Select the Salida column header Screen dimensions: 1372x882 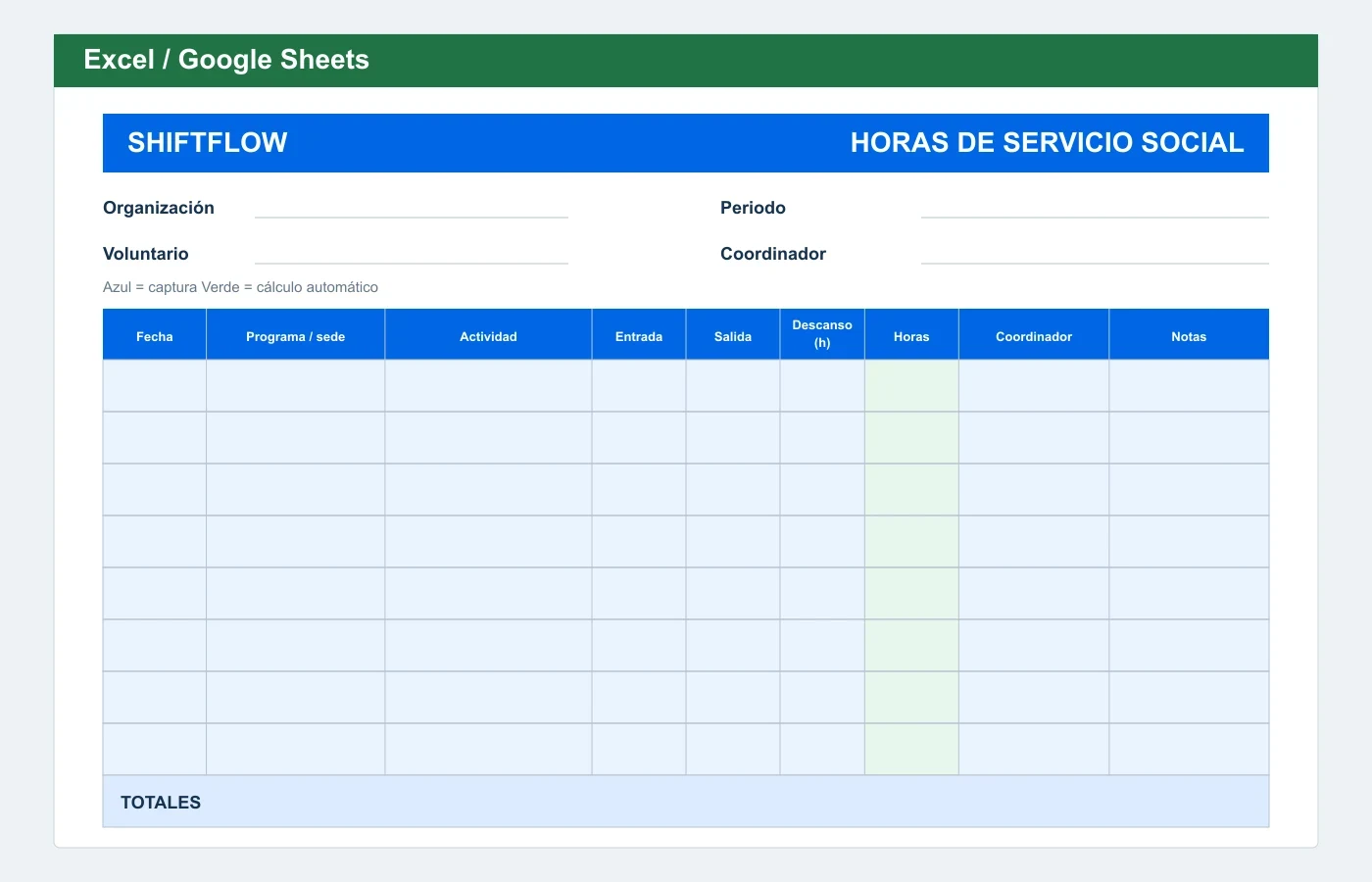coord(733,335)
